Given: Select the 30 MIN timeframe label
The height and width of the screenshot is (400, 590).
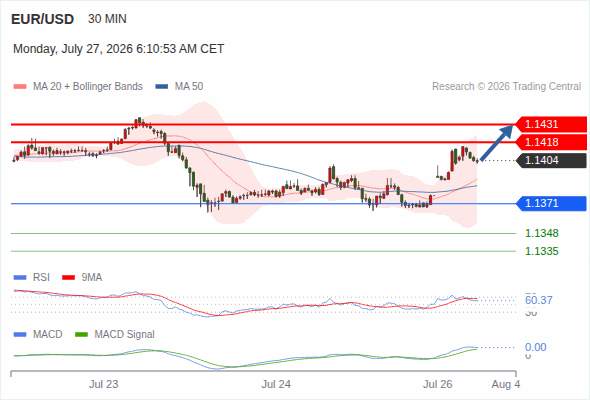Looking at the screenshot, I should pos(107,19).
